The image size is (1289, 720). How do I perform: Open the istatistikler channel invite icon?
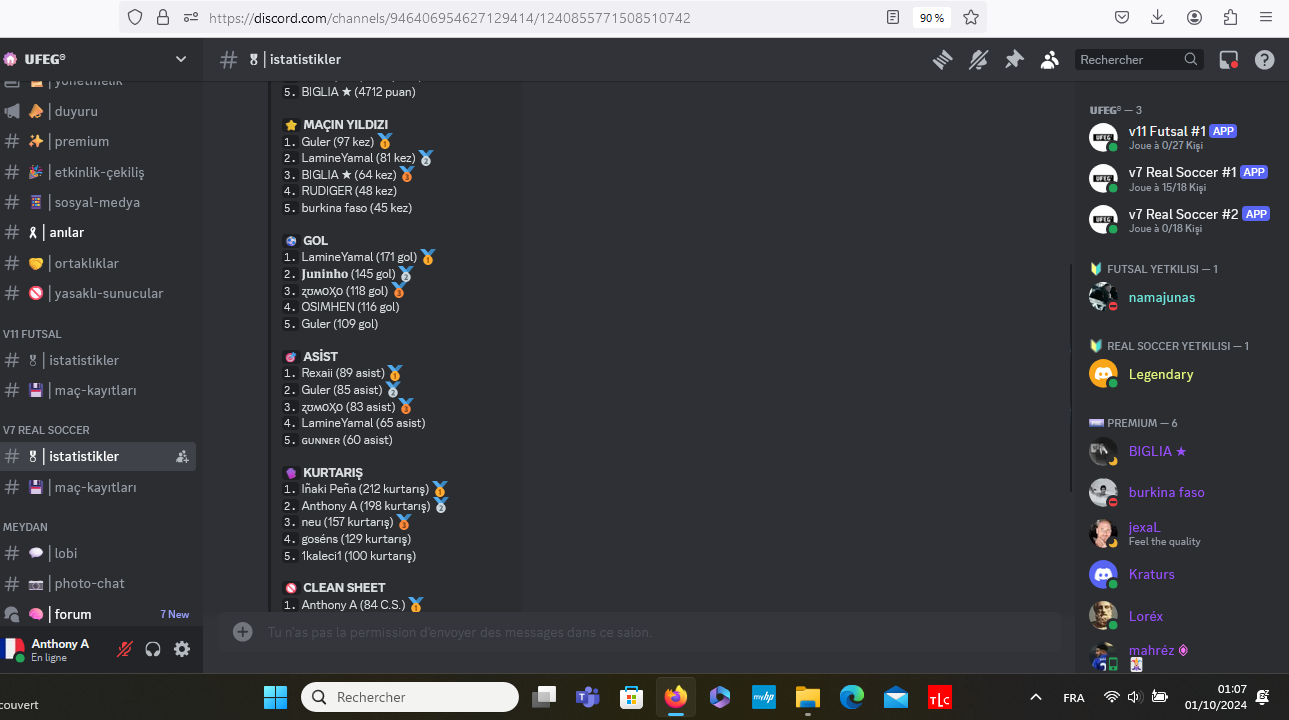coord(182,457)
